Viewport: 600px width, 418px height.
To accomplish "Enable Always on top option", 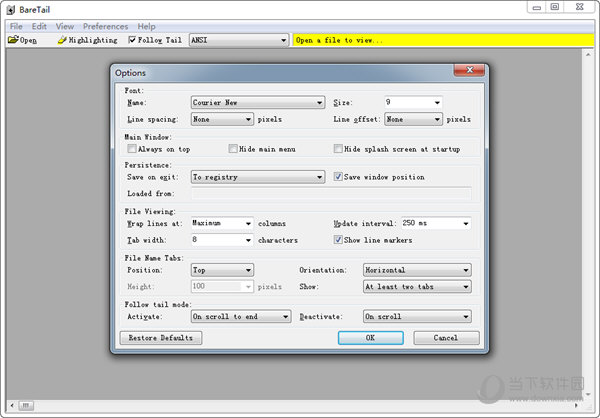I will tap(132, 149).
